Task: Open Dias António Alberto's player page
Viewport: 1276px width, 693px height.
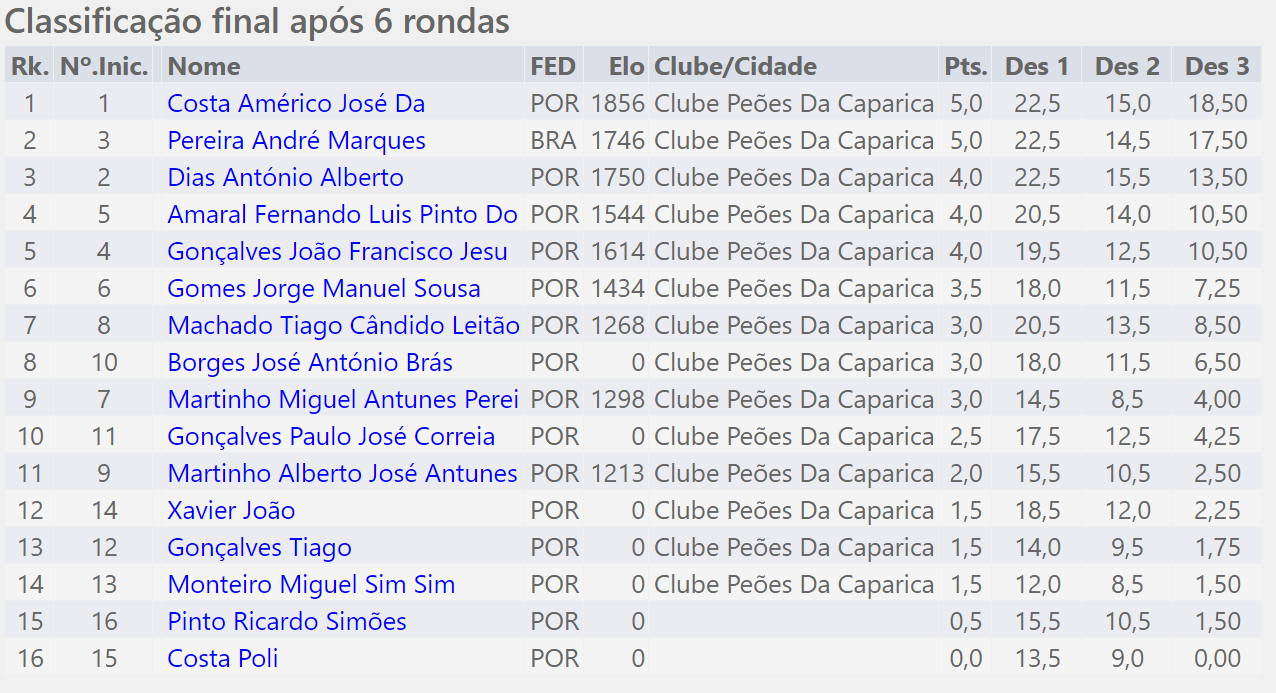Action: click(x=285, y=178)
